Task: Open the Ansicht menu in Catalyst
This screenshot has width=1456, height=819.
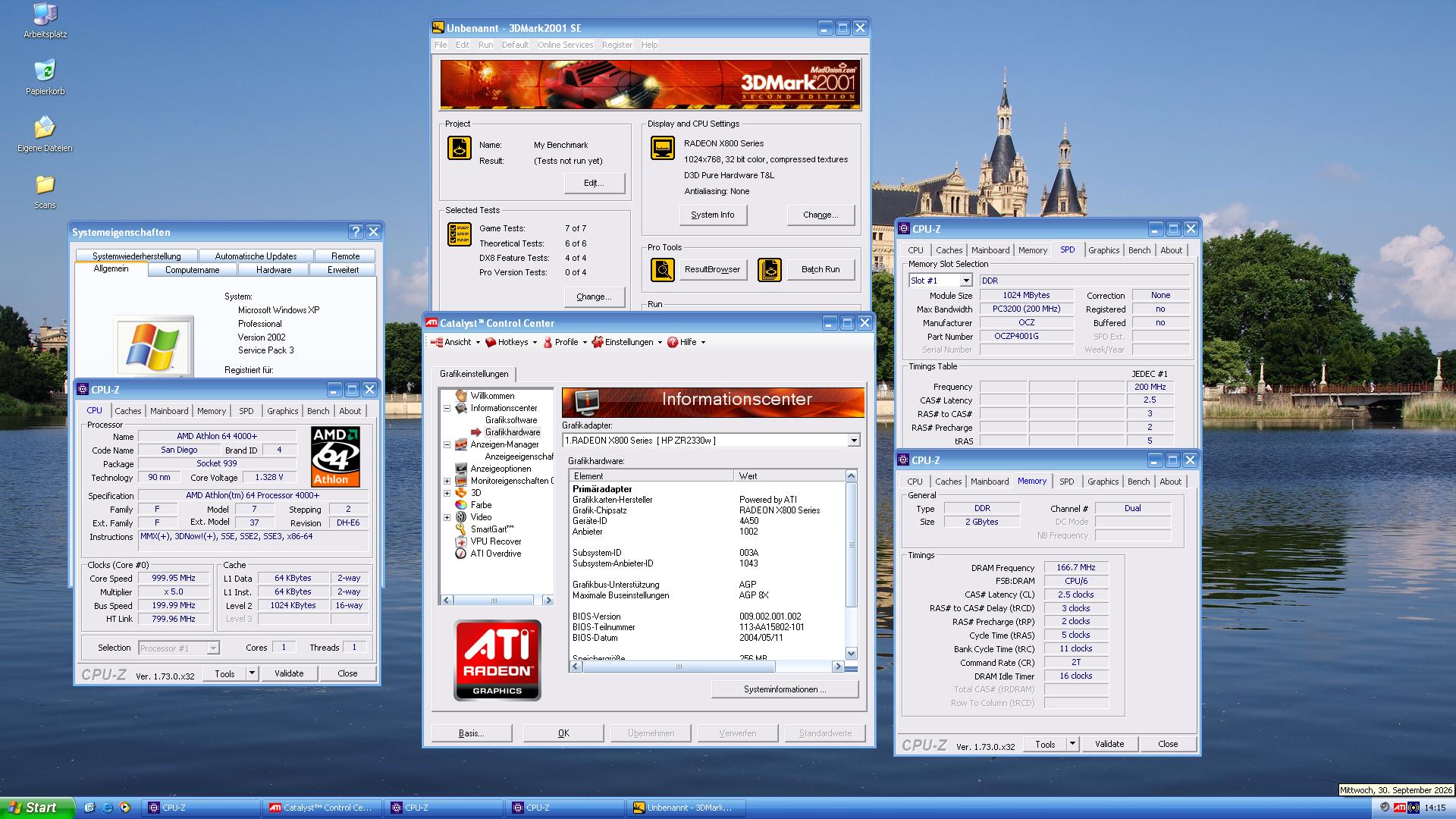Action: (456, 342)
